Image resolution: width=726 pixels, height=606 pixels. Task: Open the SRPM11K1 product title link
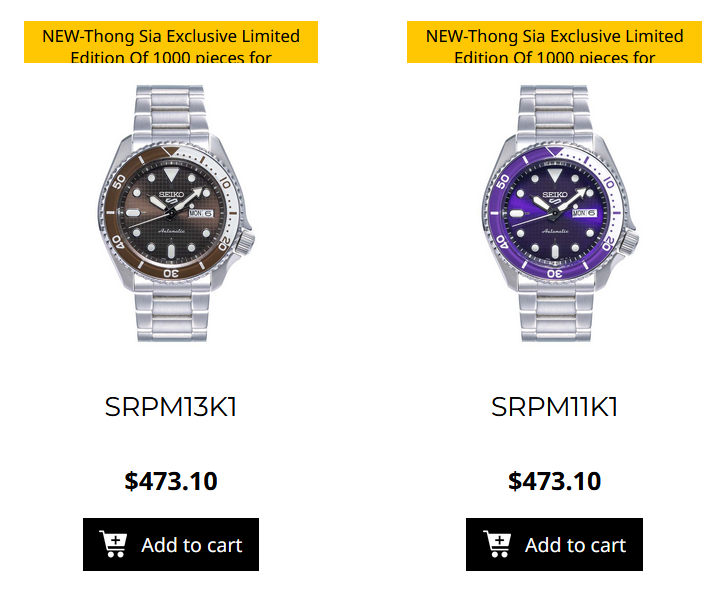(554, 408)
